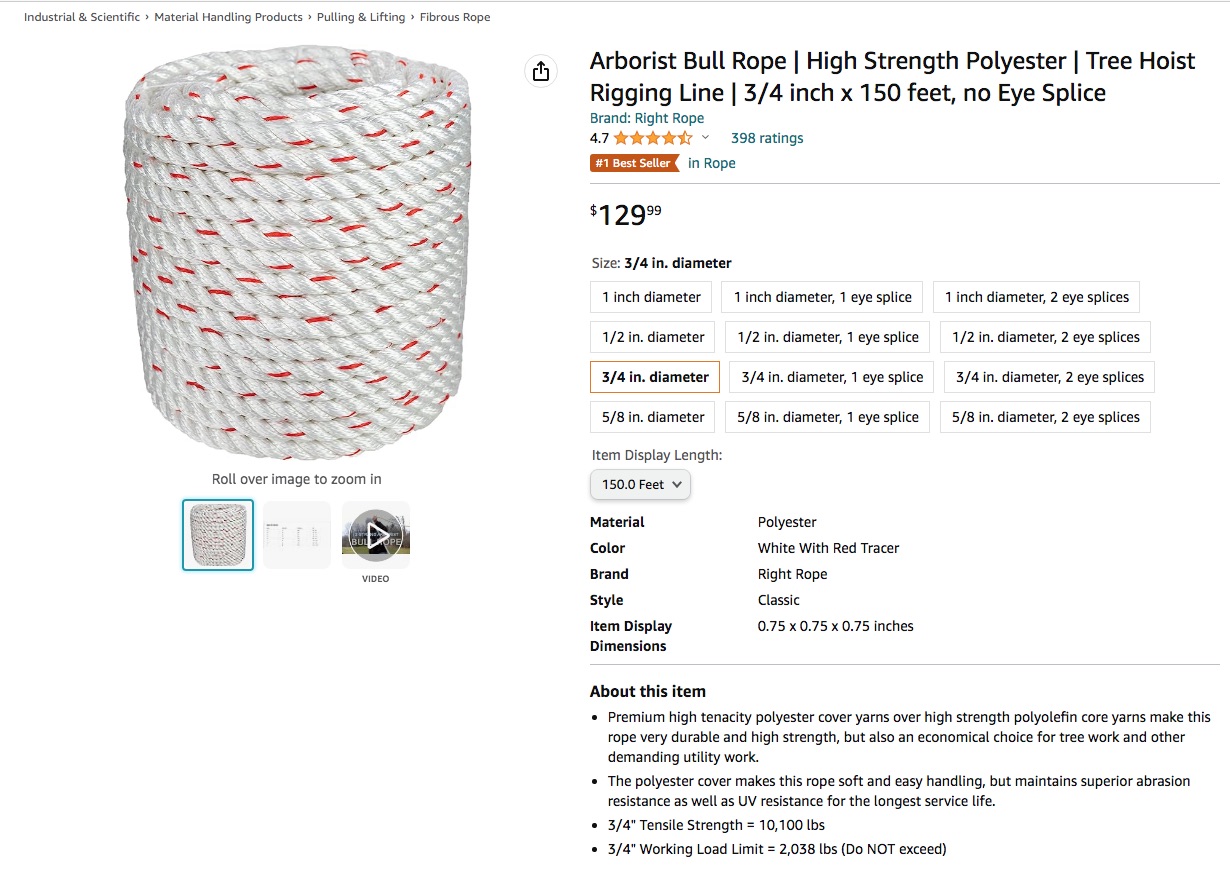This screenshot has width=1230, height=879.
Task: Click the orange star rating icons
Action: (x=652, y=138)
